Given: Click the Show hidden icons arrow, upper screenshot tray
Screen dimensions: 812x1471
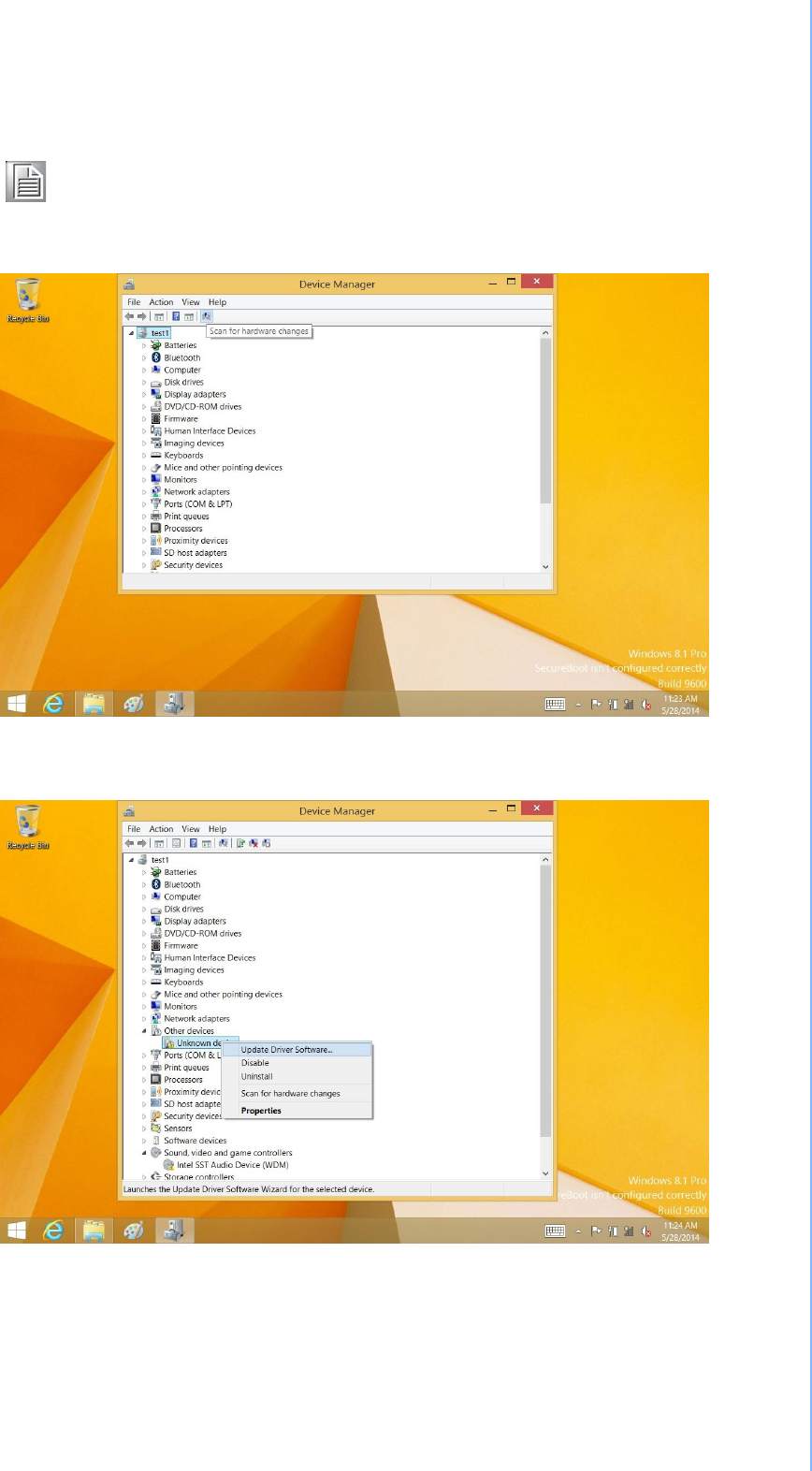Looking at the screenshot, I should (578, 705).
